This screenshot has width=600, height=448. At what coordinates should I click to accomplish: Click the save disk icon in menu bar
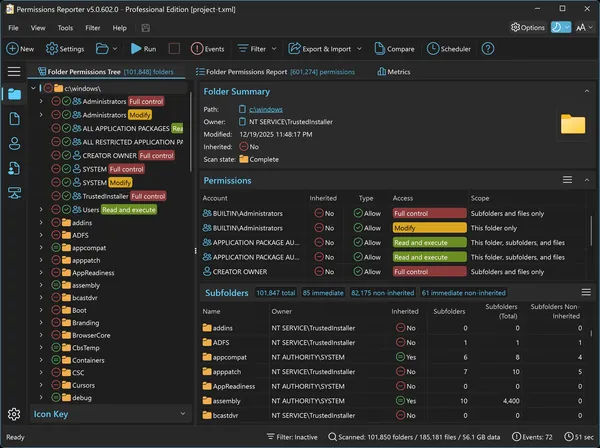pos(145,28)
